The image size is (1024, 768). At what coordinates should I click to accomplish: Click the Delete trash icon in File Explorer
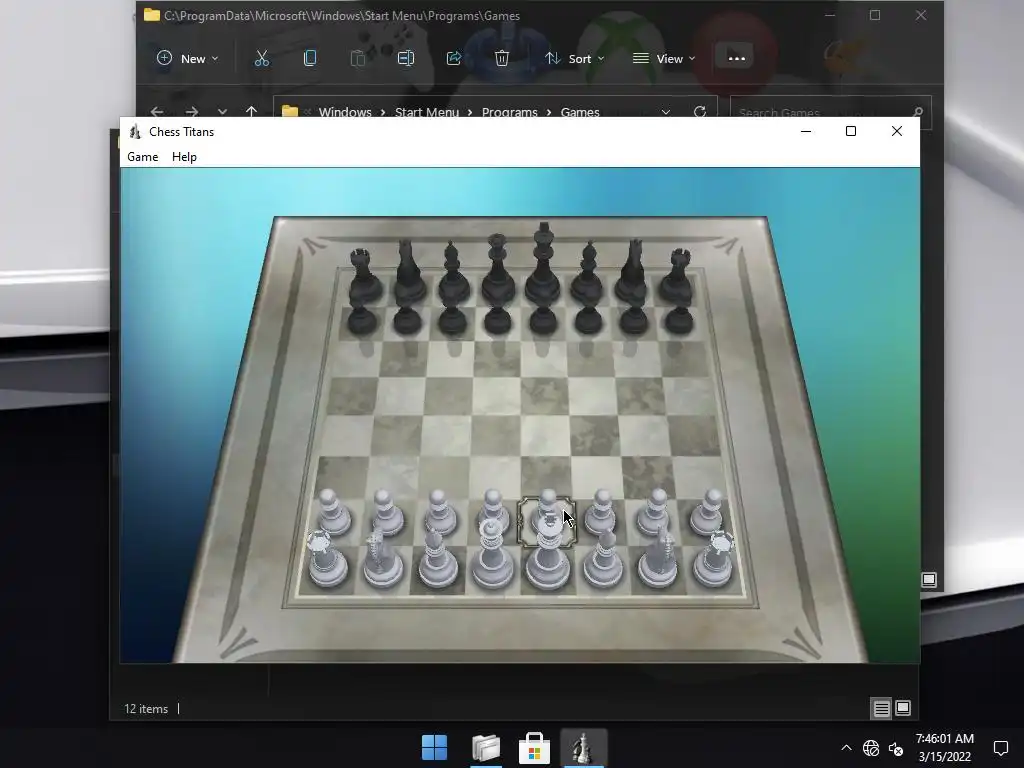502,59
